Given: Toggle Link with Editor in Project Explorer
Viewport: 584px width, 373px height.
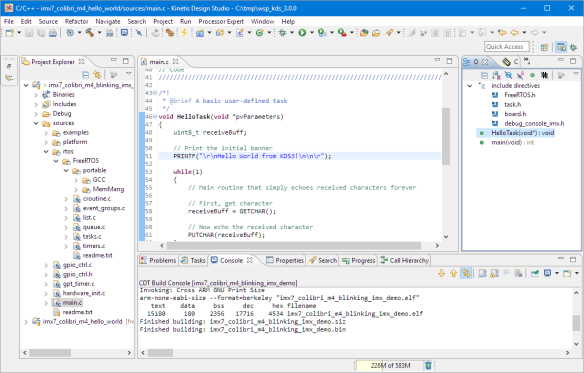Looking at the screenshot, I should click(97, 75).
